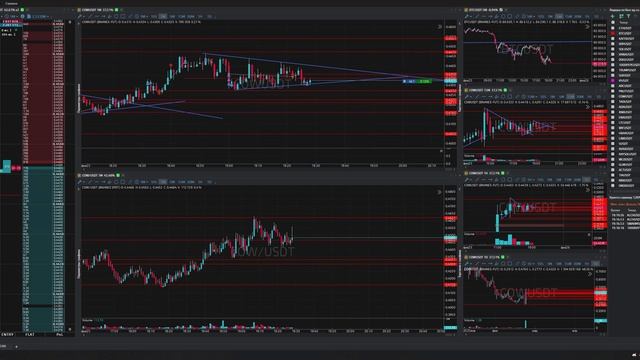Select the upper COWUSDT futures chart title tab
This screenshot has height=360, width=640.
point(97,10)
